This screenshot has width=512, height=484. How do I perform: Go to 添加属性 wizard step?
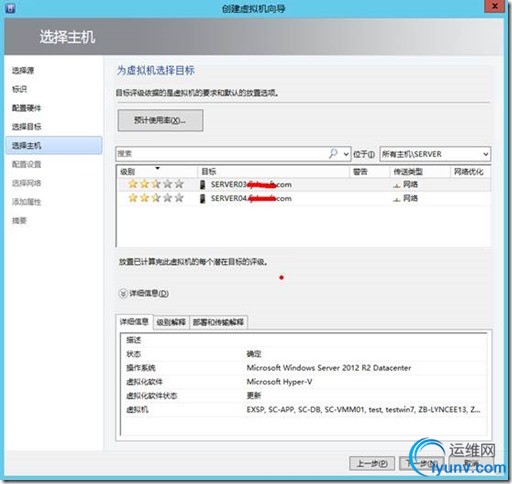click(26, 202)
